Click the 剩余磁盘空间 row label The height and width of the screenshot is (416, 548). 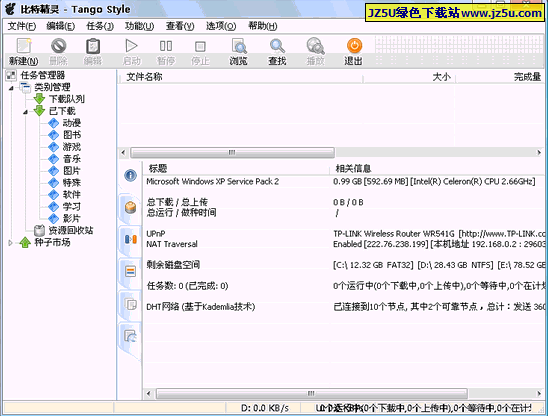(x=173, y=265)
